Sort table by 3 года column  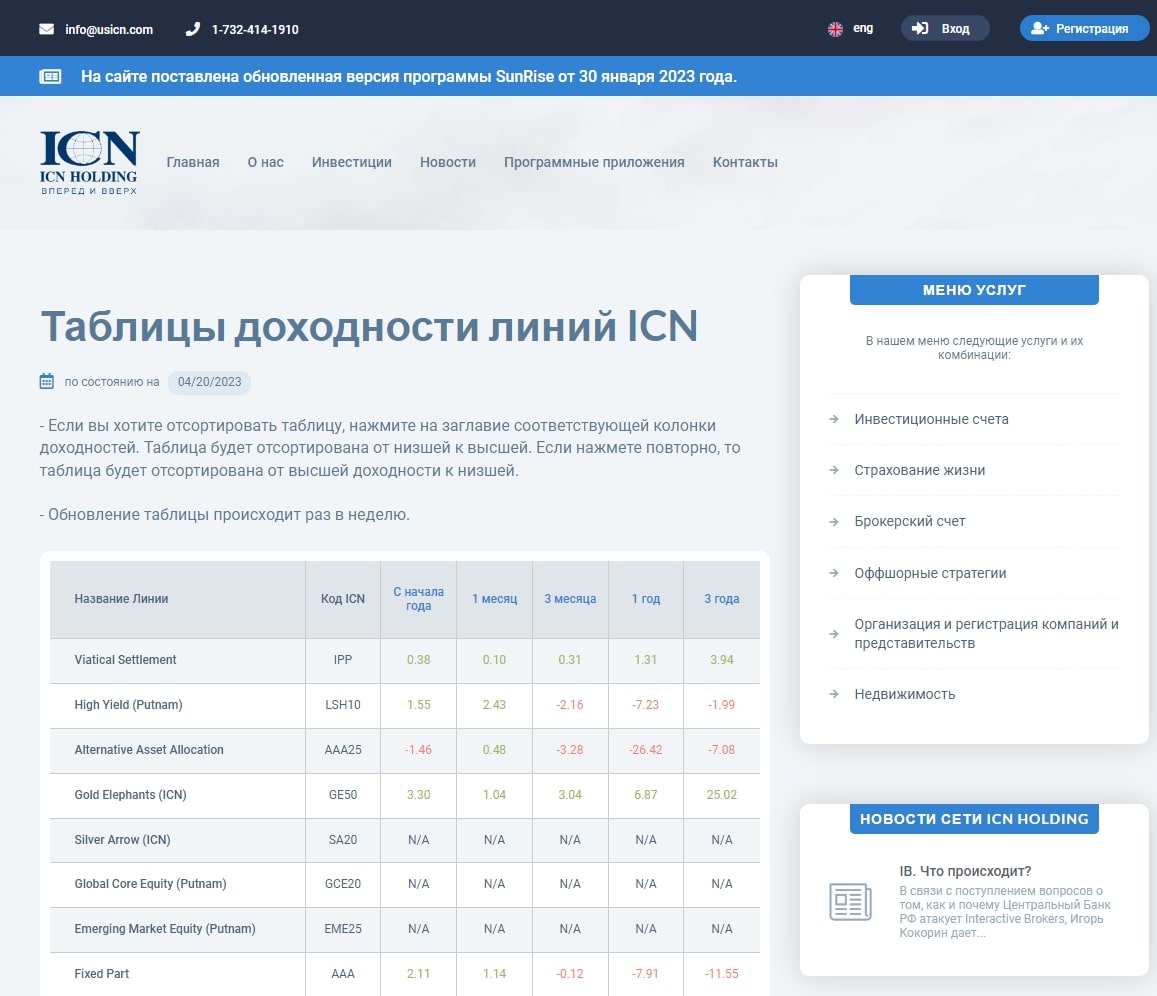point(721,599)
